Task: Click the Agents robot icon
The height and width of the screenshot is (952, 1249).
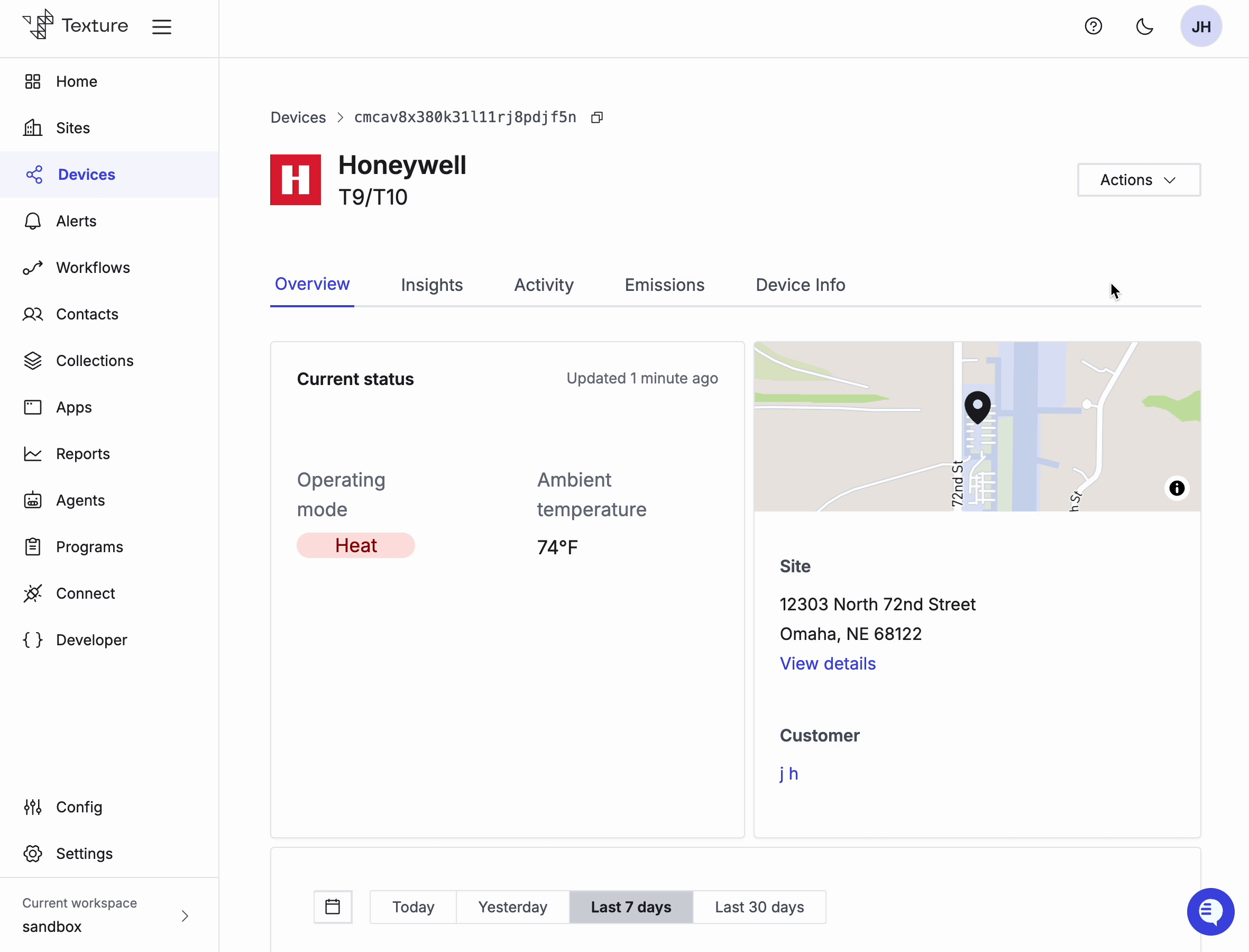Action: (x=33, y=500)
